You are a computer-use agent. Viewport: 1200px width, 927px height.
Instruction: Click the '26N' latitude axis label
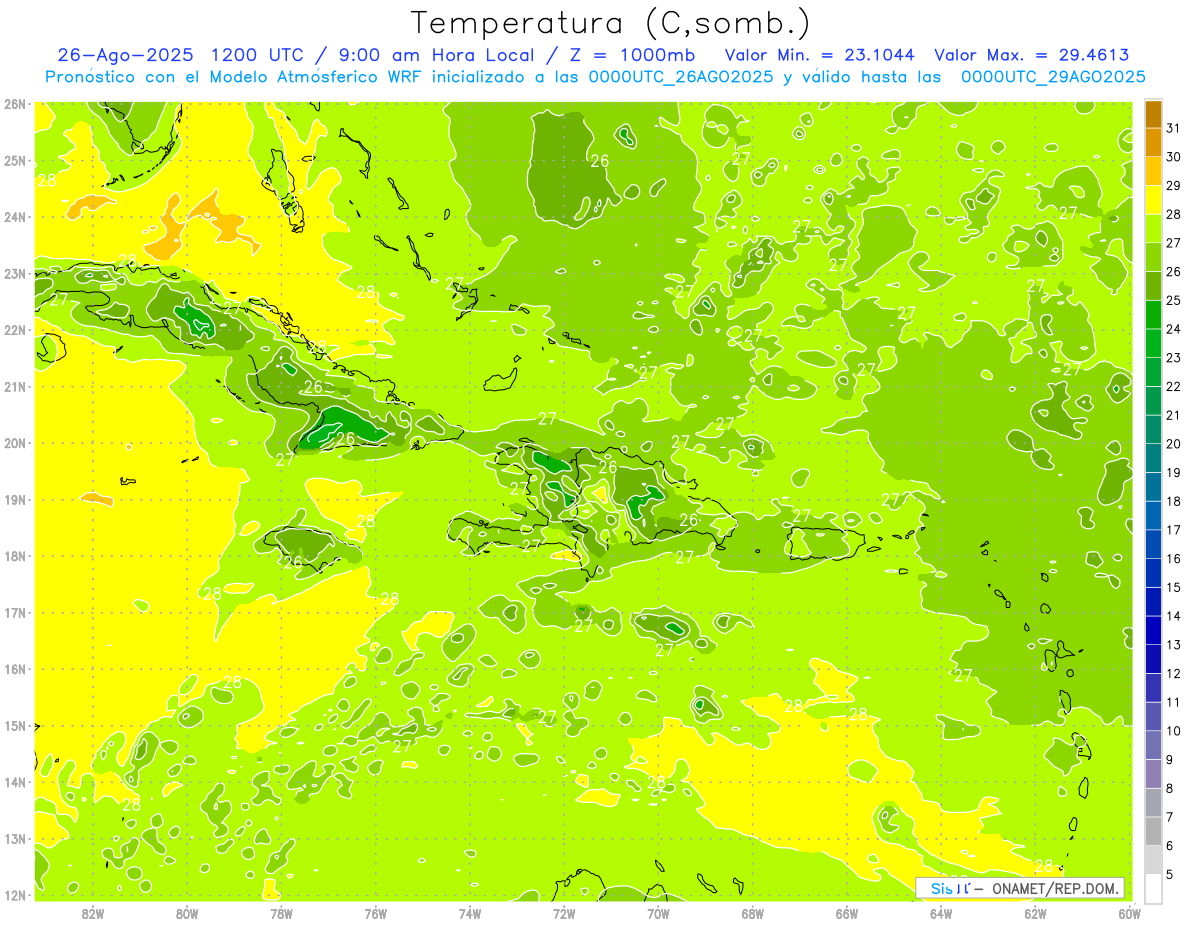point(16,104)
